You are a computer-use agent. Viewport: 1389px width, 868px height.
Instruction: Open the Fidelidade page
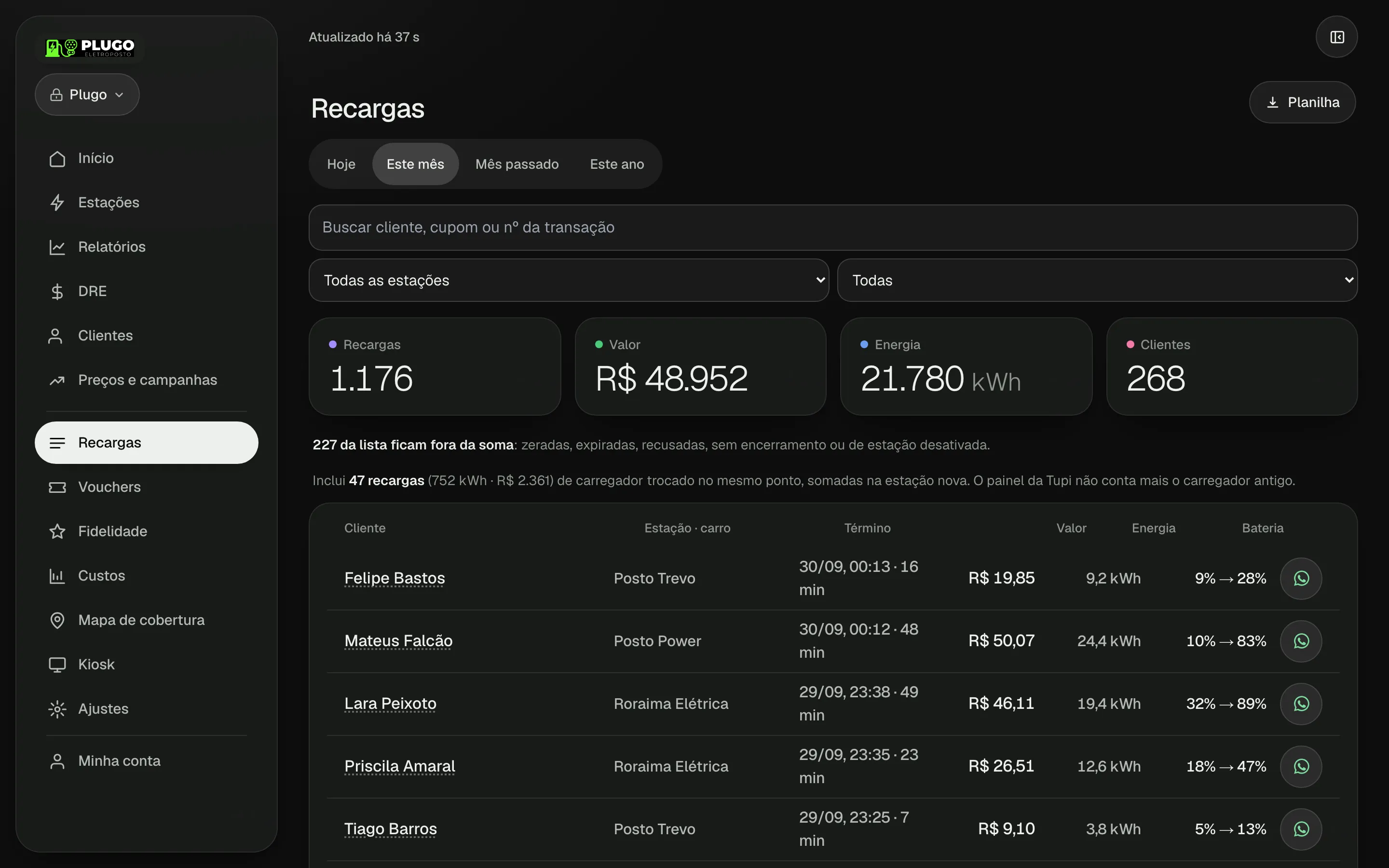pos(146,531)
